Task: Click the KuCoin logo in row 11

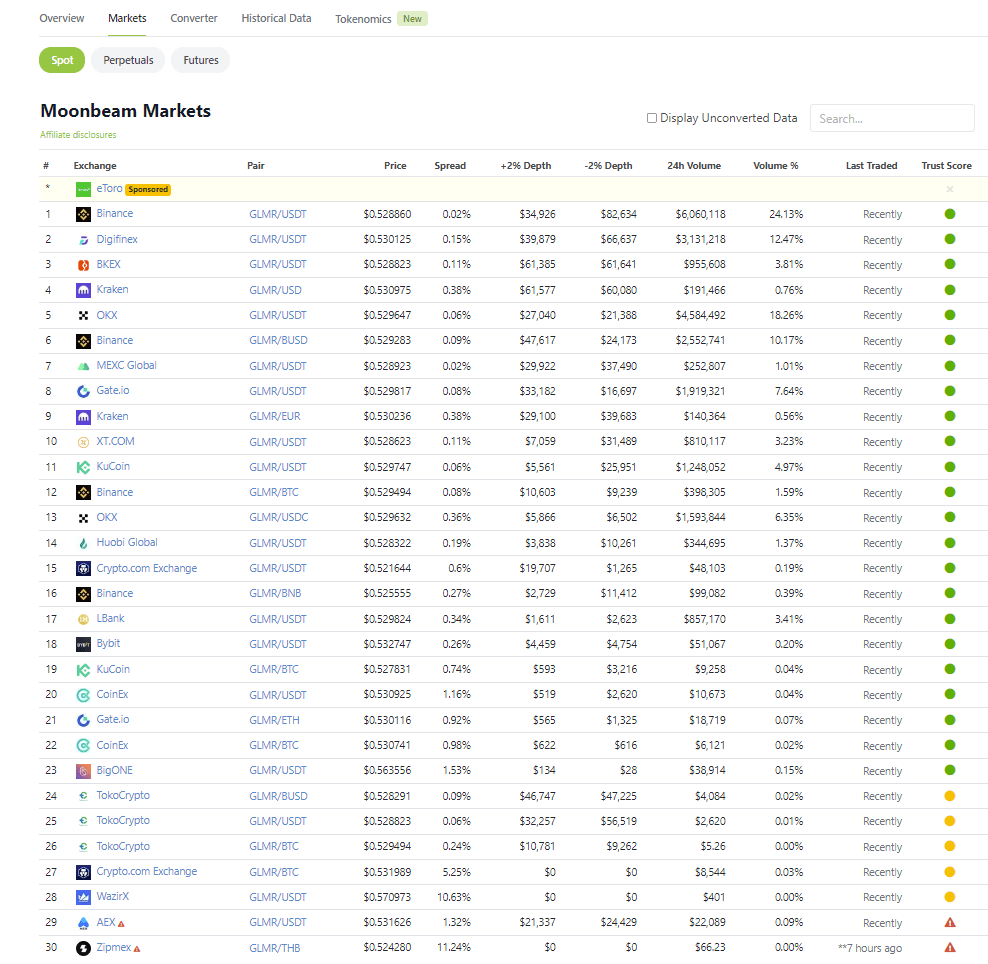Action: (x=83, y=468)
